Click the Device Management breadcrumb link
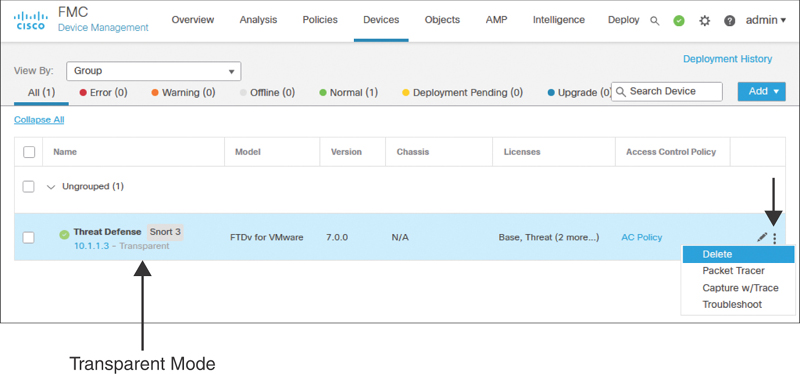Viewport: 800px width, 374px height. pyautogui.click(x=104, y=28)
